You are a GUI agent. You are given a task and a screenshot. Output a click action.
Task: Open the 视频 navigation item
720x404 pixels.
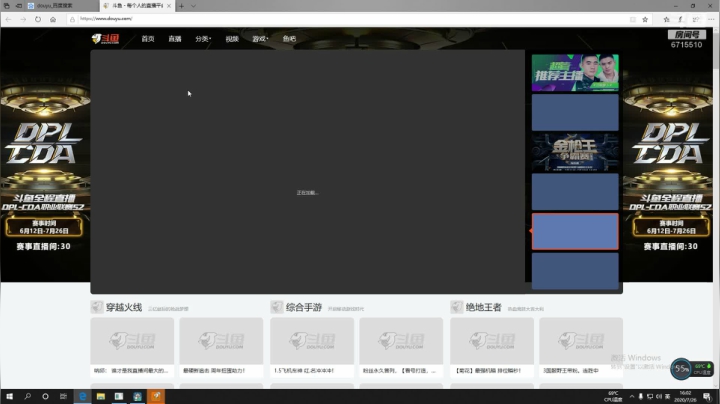(x=232, y=39)
